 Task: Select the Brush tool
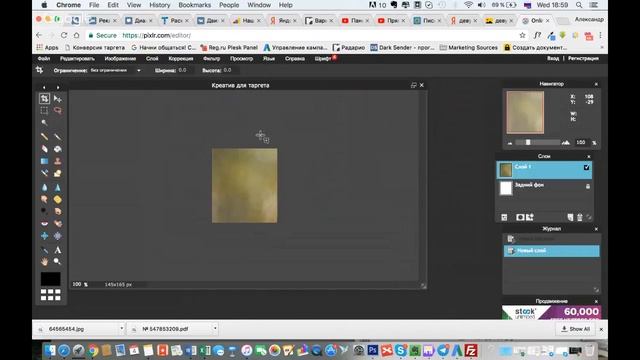[x=58, y=137]
